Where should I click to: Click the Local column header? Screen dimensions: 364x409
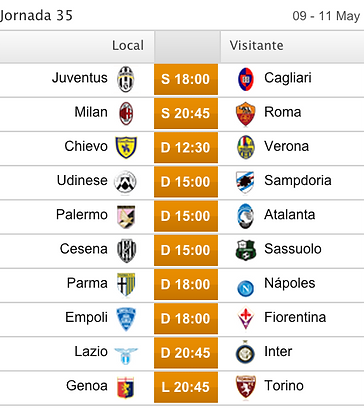(x=128, y=46)
